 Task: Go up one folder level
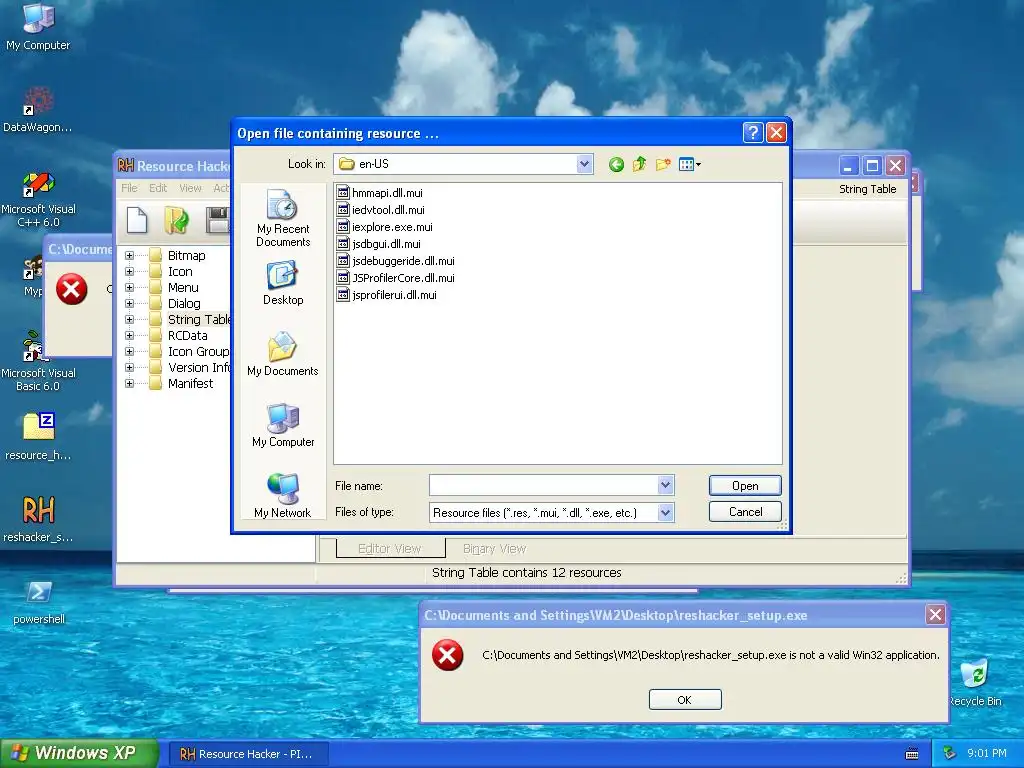click(639, 164)
